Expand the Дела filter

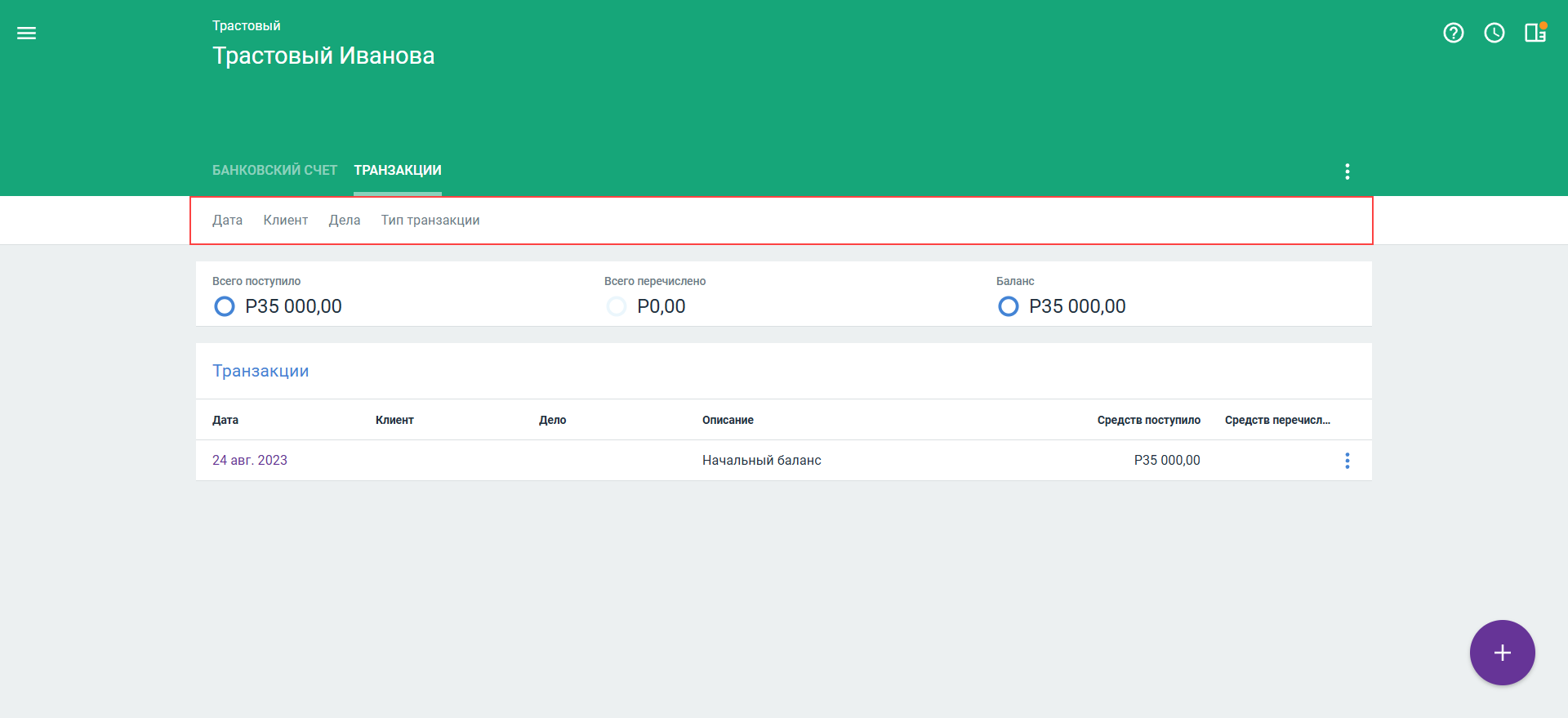pyautogui.click(x=344, y=221)
